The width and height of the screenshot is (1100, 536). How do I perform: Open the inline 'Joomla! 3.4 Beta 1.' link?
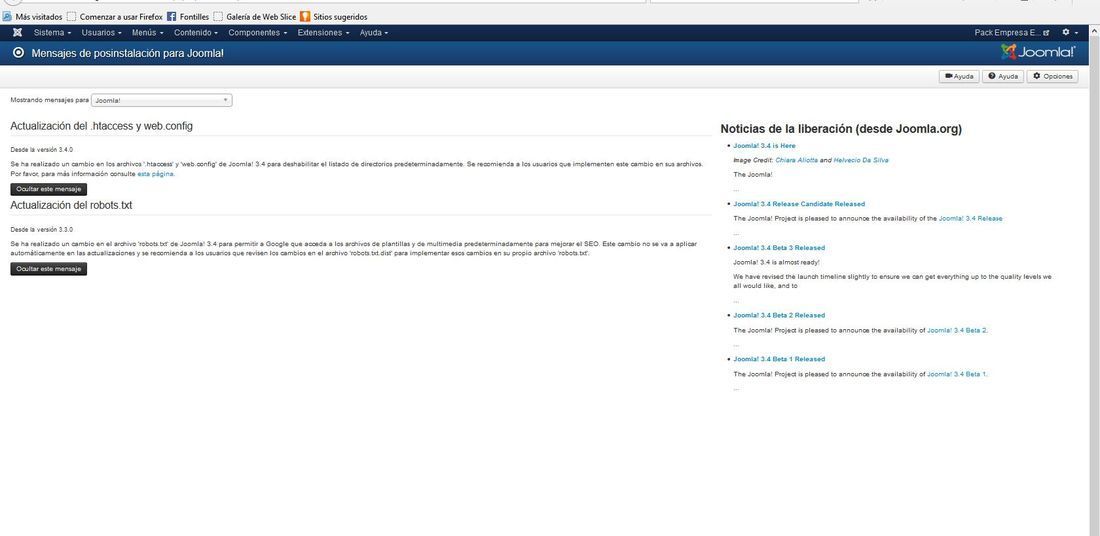click(957, 374)
